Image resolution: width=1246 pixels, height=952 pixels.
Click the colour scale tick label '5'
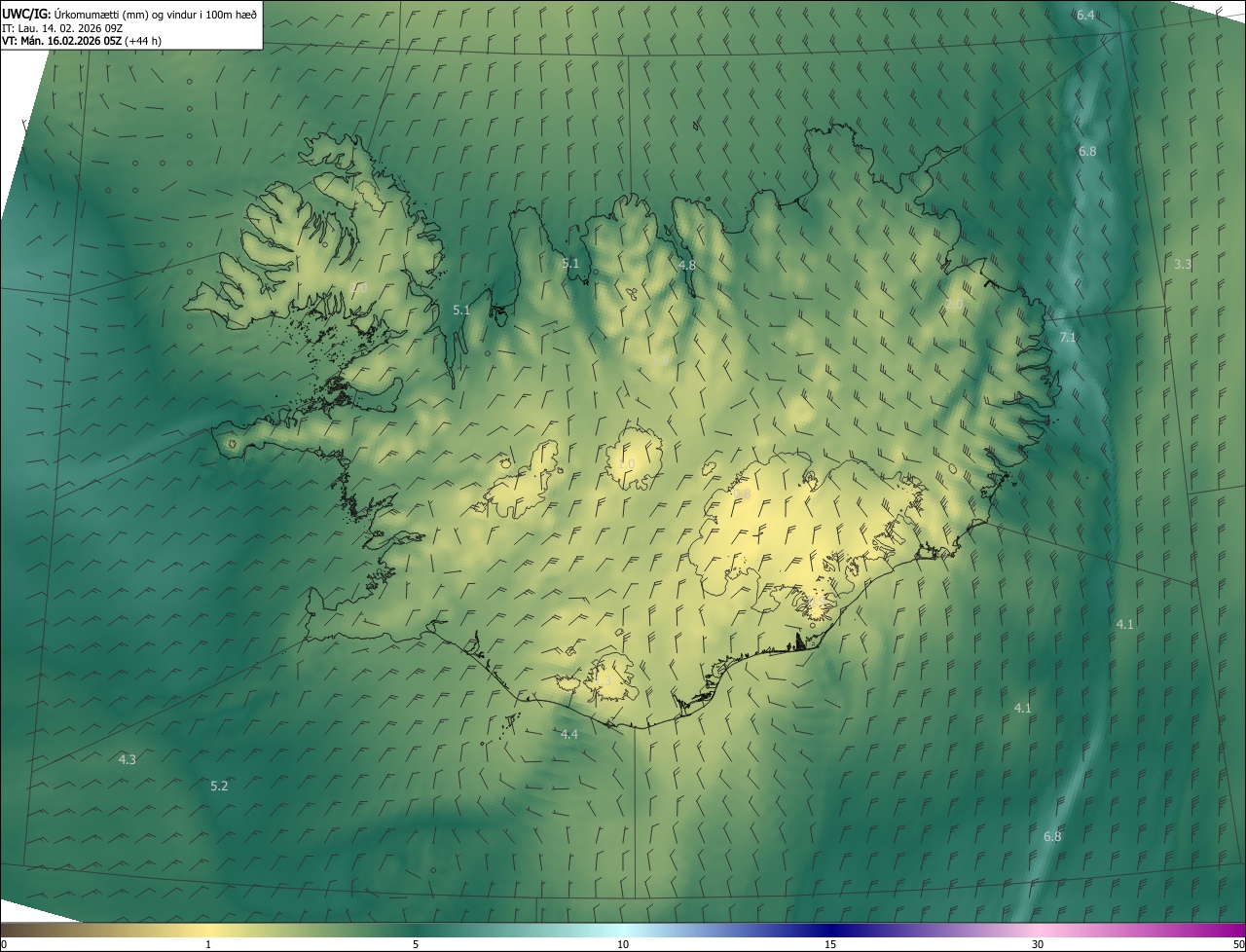coord(416,945)
